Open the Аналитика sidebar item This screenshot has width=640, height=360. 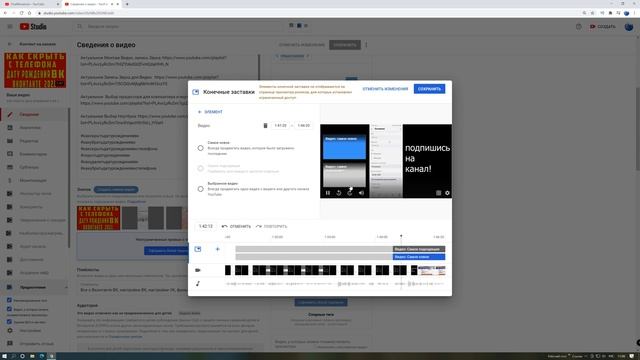(x=30, y=128)
